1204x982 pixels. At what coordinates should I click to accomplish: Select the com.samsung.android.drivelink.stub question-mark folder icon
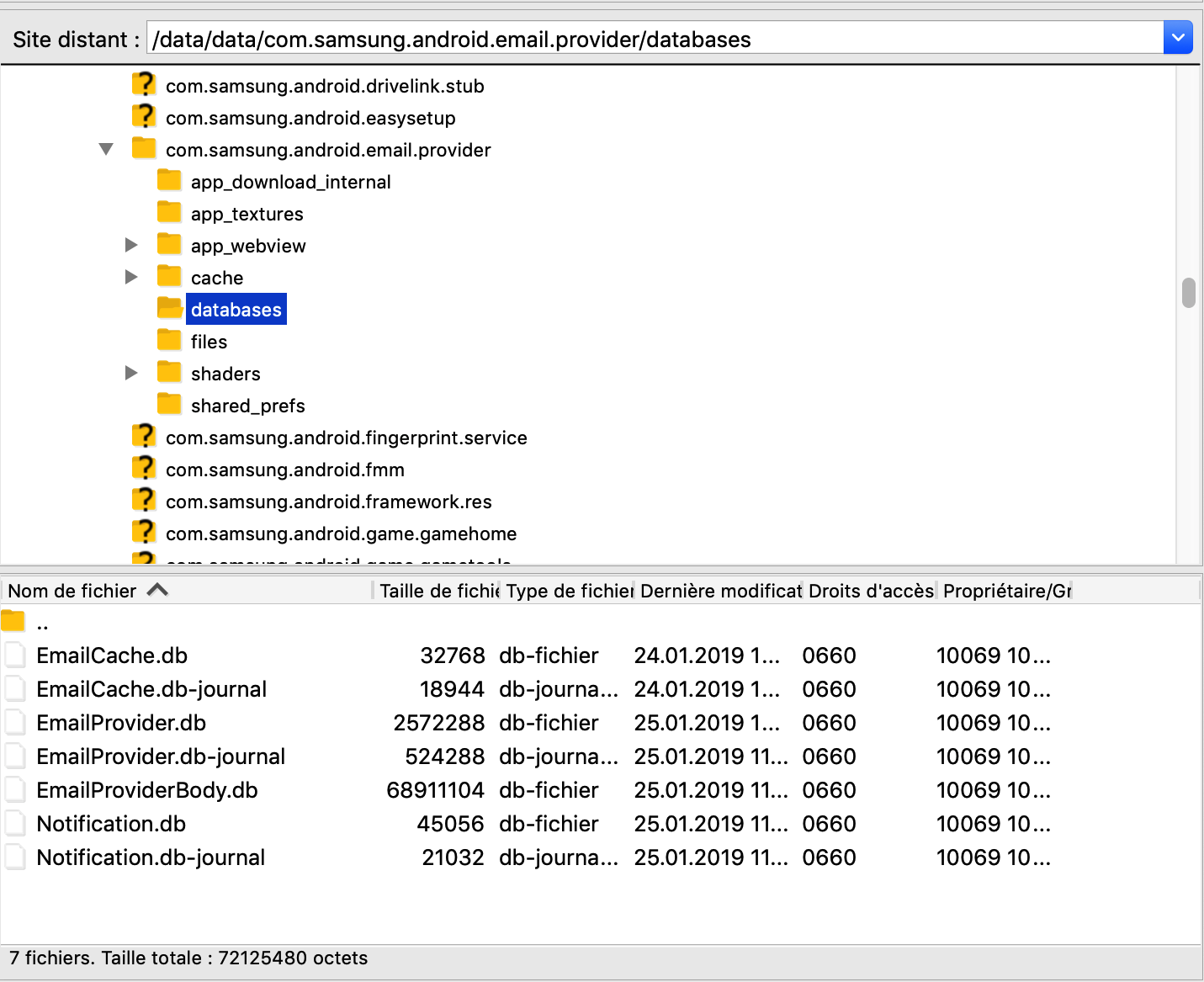(145, 84)
